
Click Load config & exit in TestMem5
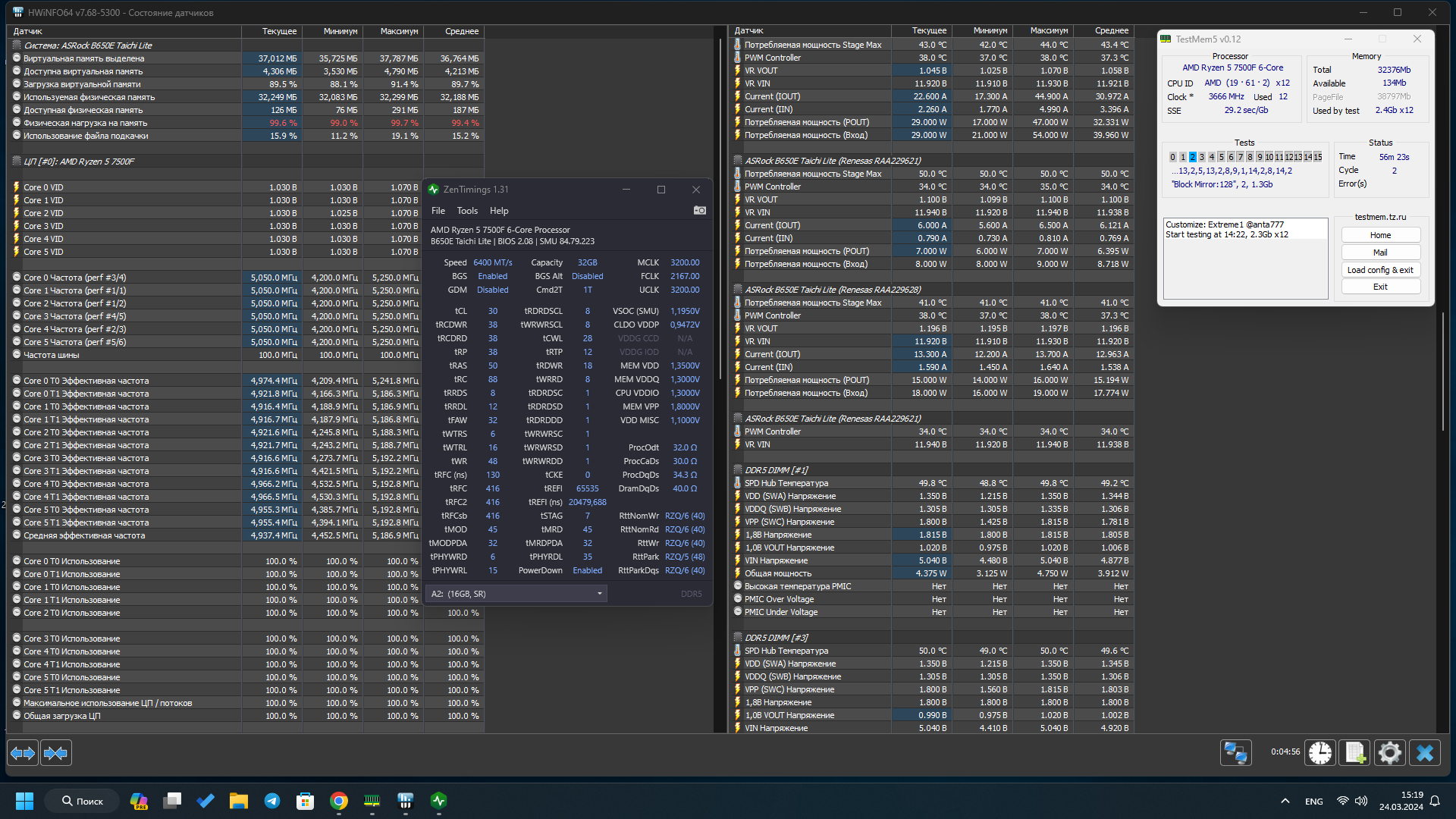coord(1380,270)
